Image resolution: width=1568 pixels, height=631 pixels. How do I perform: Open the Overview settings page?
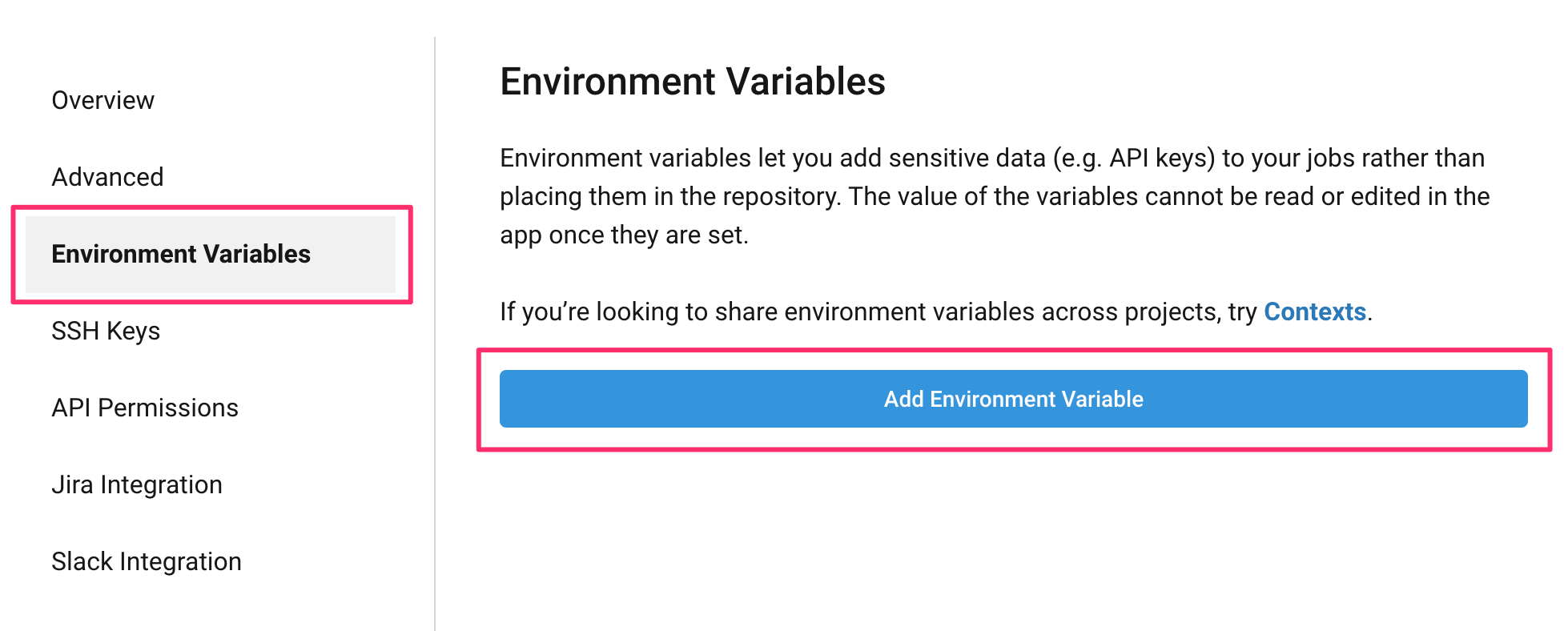click(x=103, y=100)
